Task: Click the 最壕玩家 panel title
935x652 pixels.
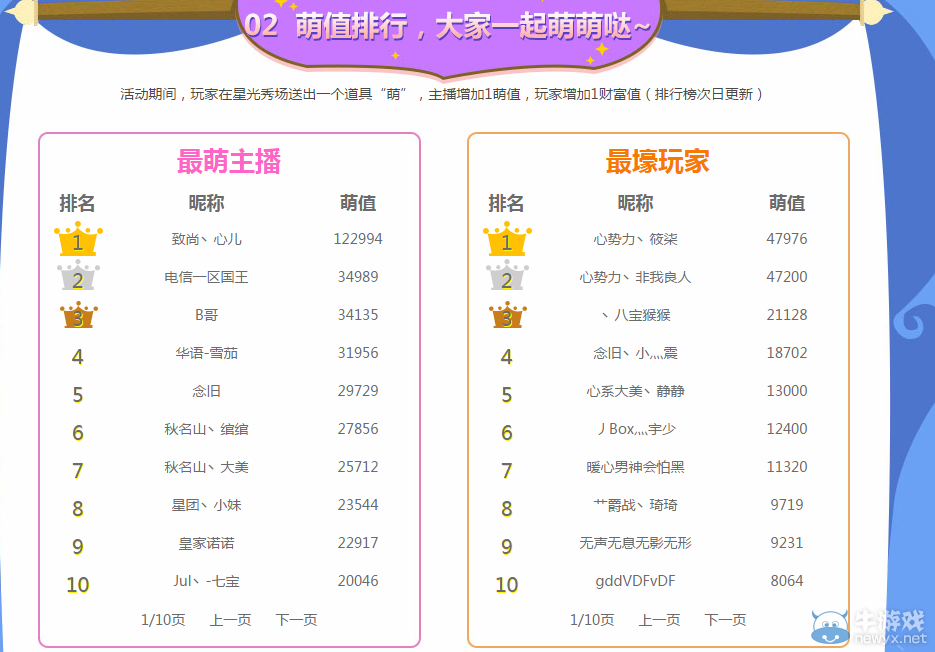Action: (658, 162)
